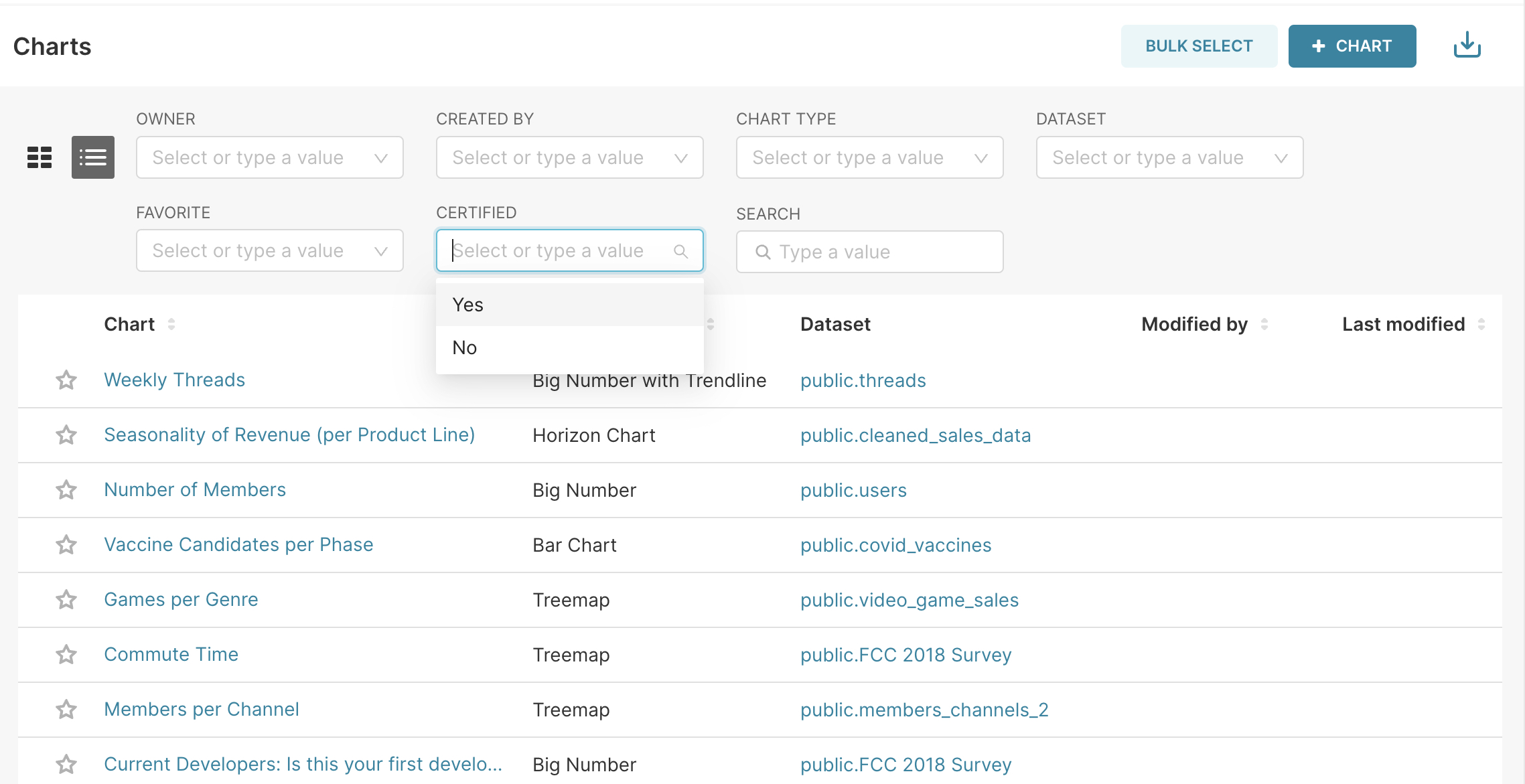Viewport: 1525px width, 784px height.
Task: Open the Dataset filter dropdown
Action: pos(1169,157)
